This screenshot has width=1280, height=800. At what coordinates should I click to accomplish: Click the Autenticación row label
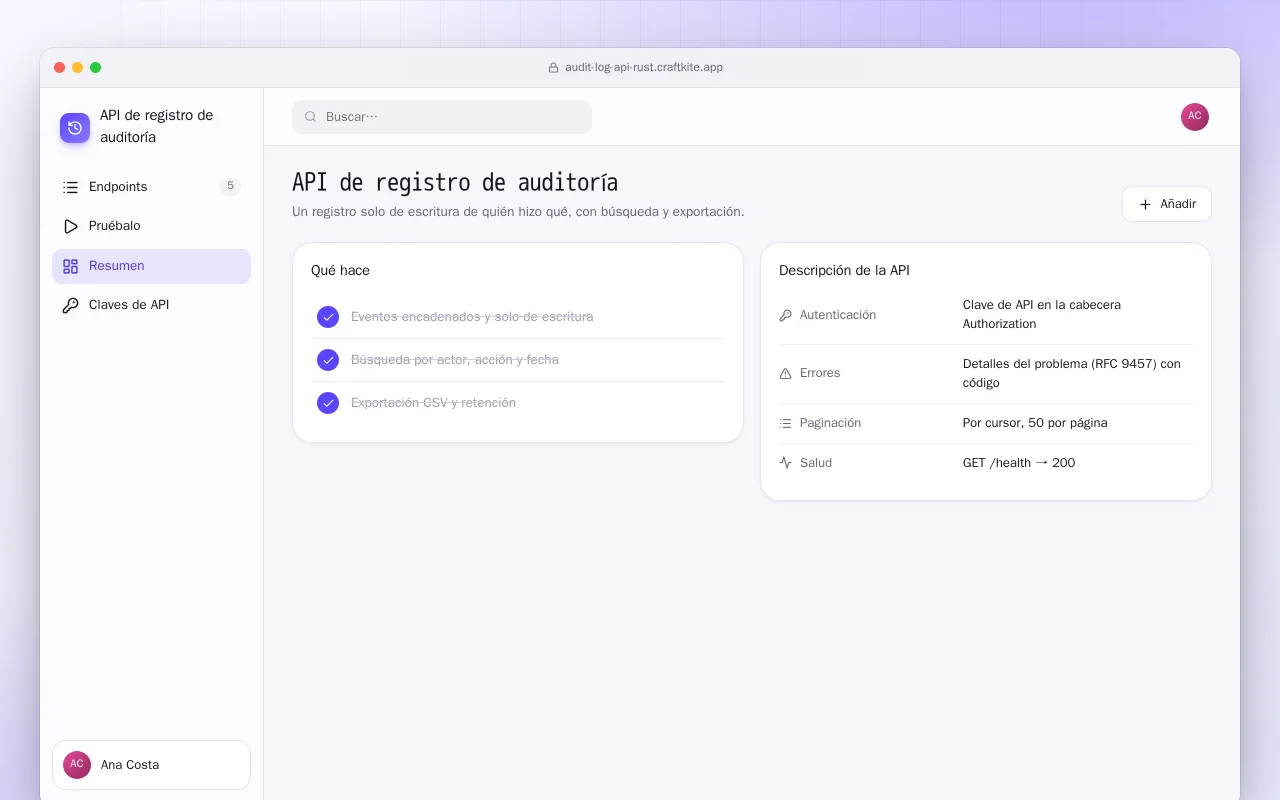coord(838,315)
